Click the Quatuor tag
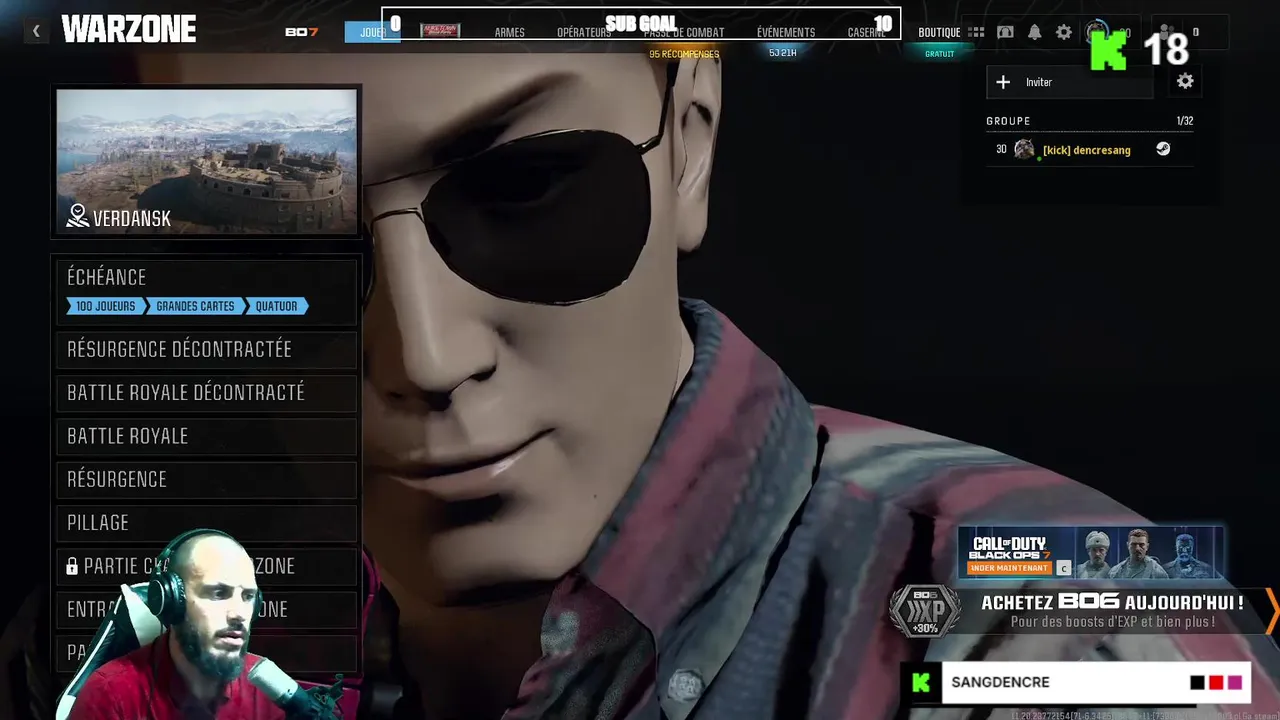Image resolution: width=1280 pixels, height=720 pixels. [277, 306]
